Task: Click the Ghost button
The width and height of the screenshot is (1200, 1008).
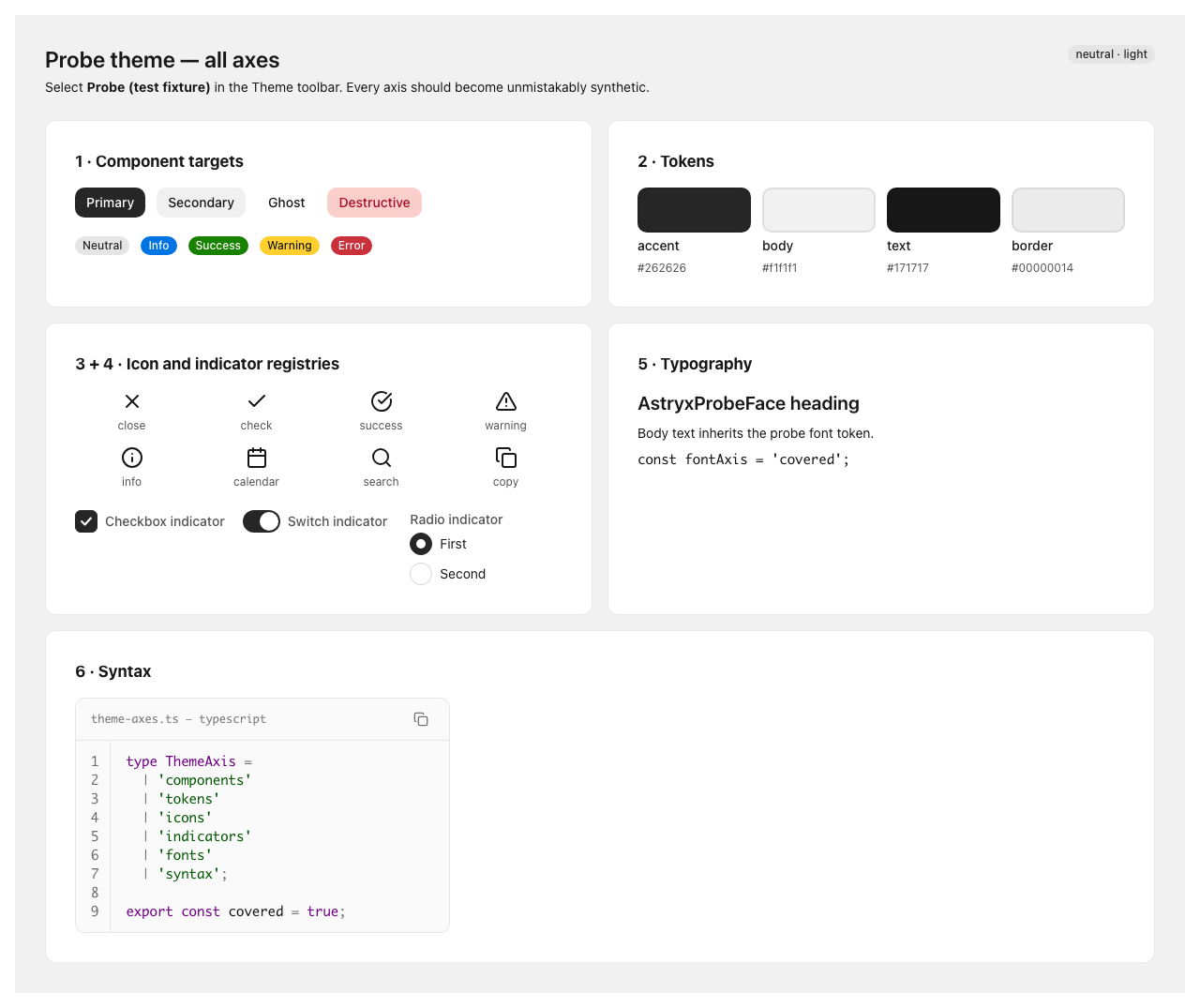Action: coord(287,203)
